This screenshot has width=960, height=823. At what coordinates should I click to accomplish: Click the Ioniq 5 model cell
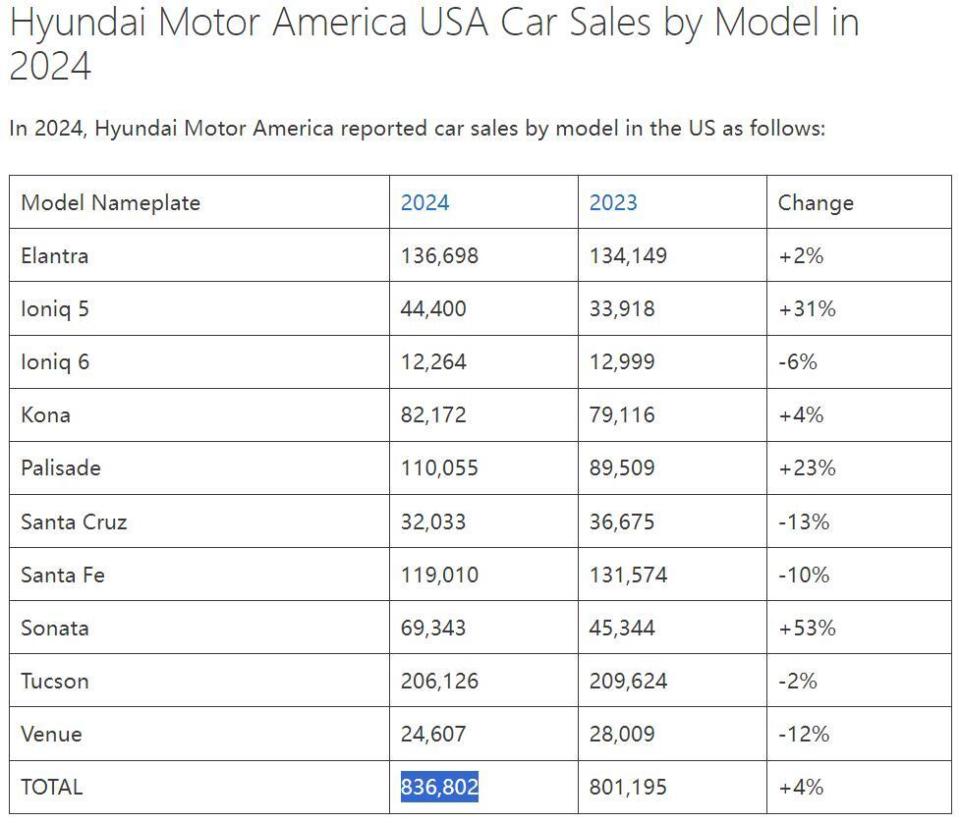55,309
